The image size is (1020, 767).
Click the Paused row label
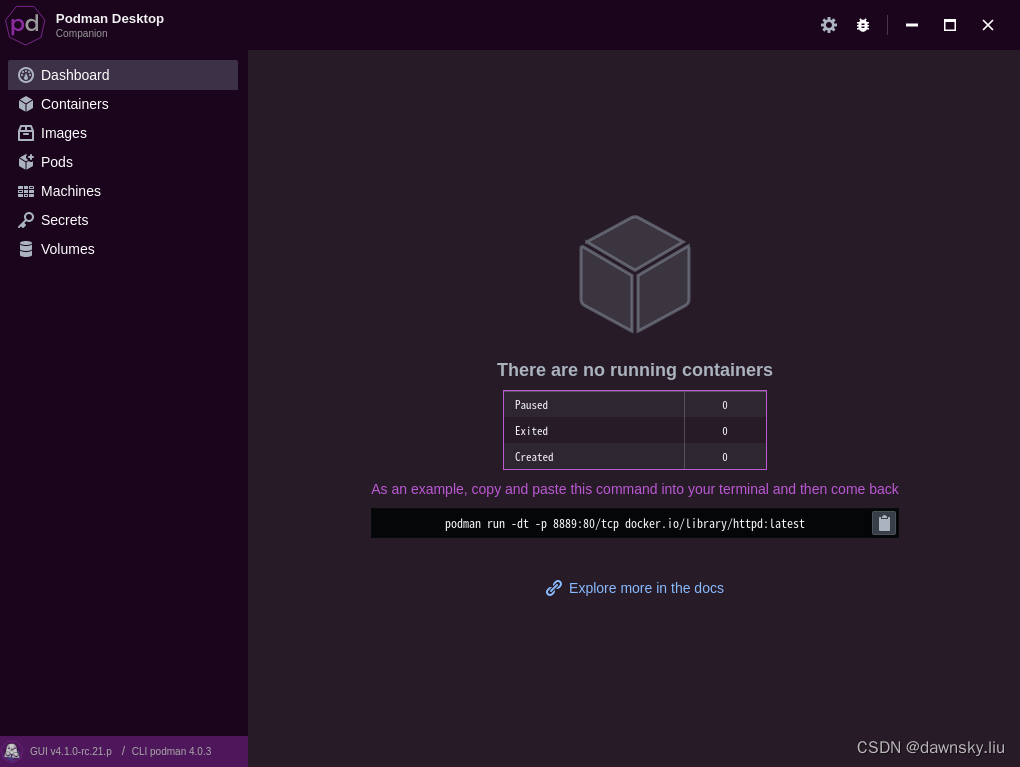(531, 405)
